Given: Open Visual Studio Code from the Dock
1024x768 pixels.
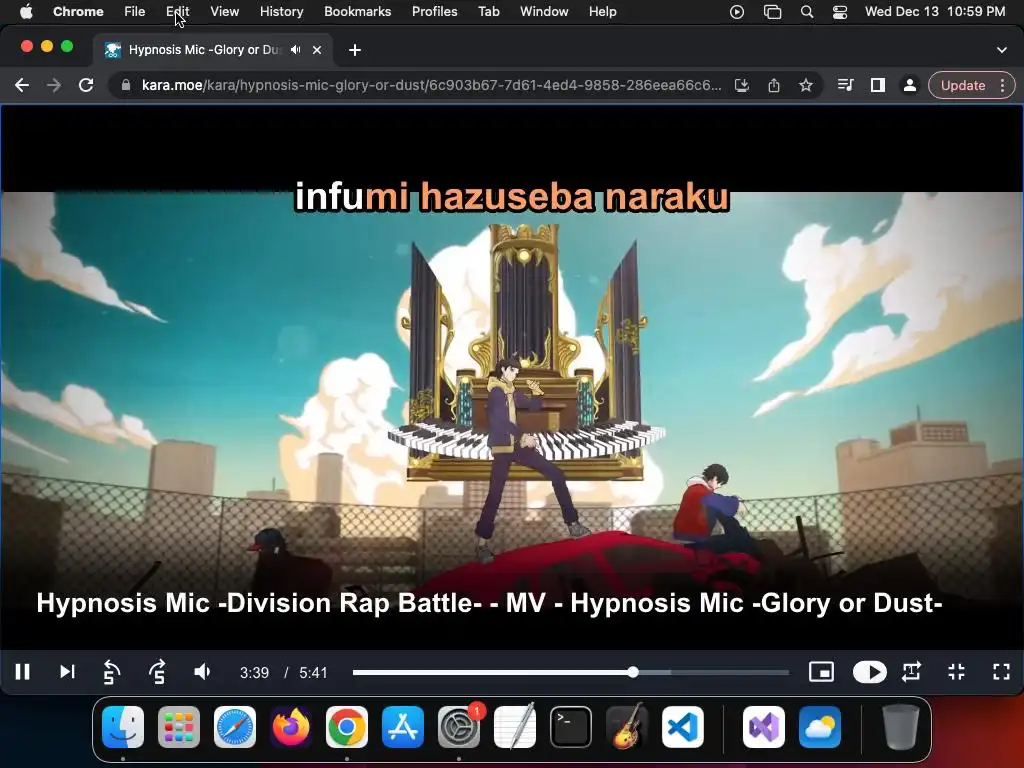Looking at the screenshot, I should tap(682, 727).
